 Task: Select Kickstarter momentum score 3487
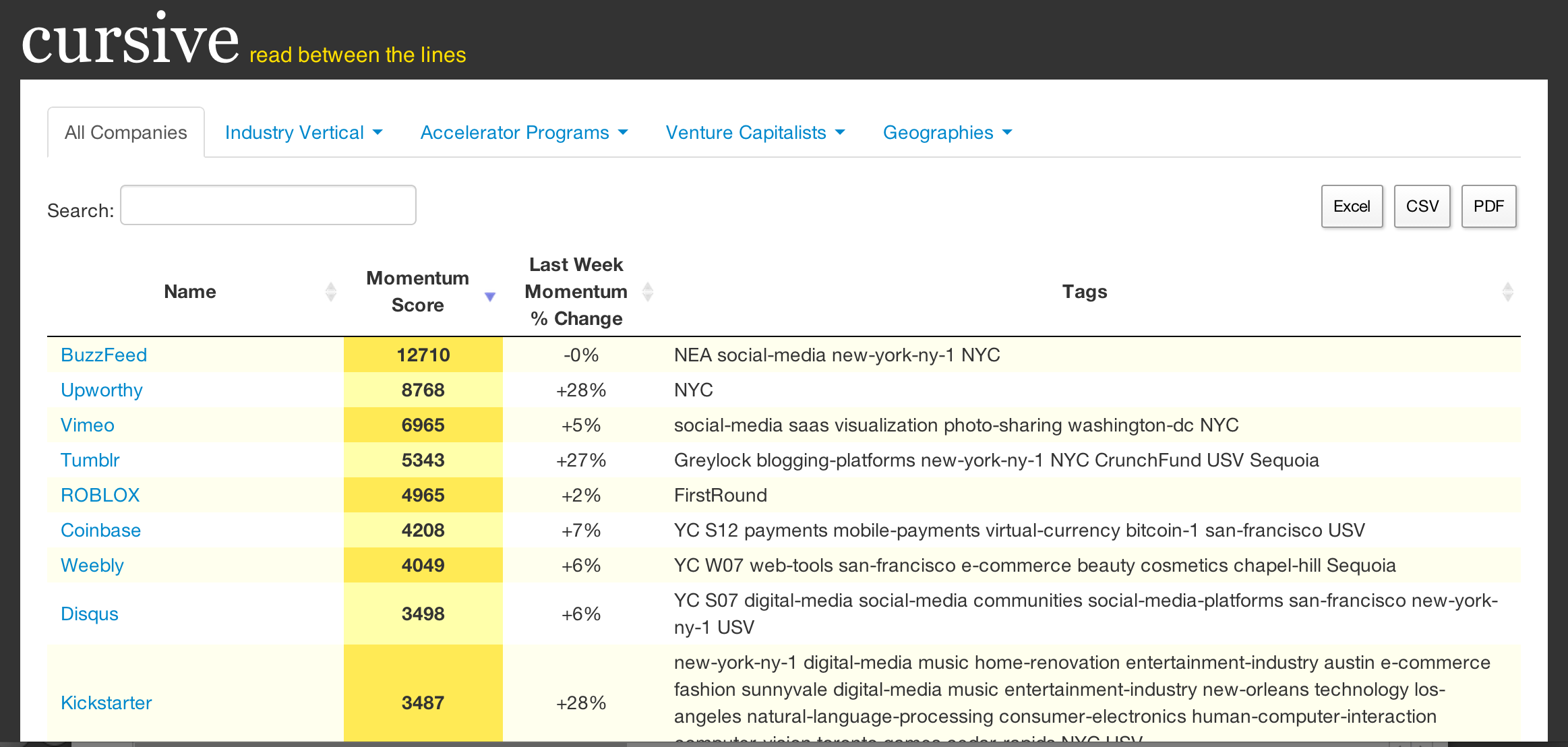423,703
